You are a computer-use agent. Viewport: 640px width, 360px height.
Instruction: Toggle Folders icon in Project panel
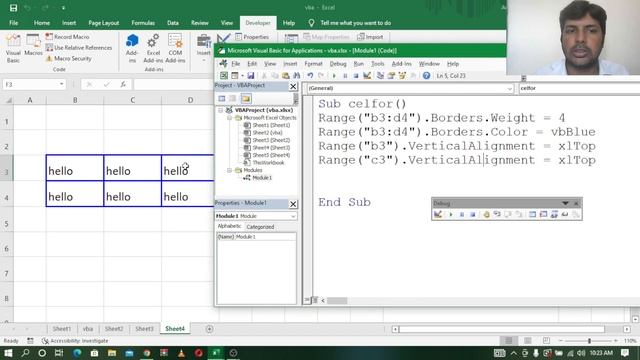point(246,98)
